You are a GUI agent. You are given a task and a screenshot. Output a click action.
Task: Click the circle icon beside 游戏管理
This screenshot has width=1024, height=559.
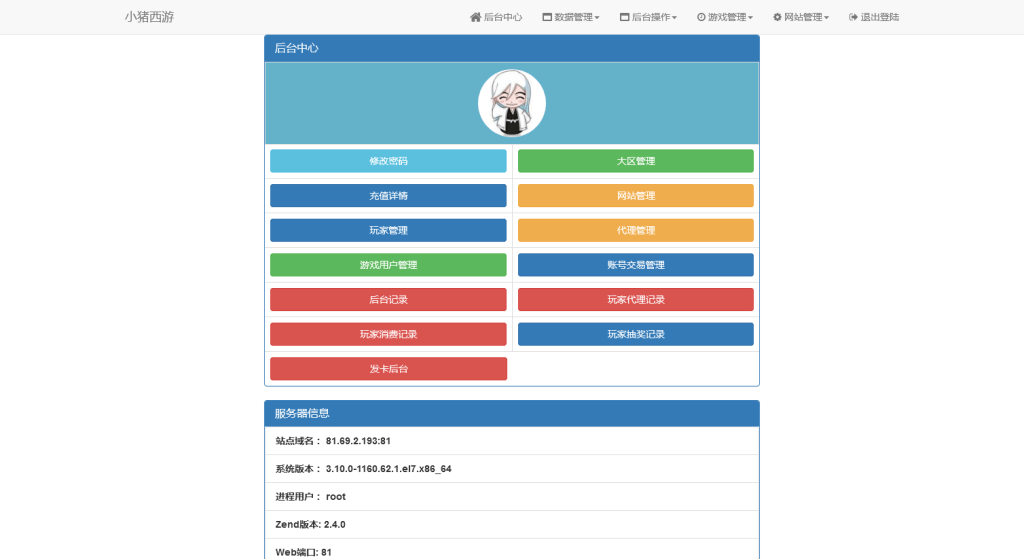tap(701, 17)
